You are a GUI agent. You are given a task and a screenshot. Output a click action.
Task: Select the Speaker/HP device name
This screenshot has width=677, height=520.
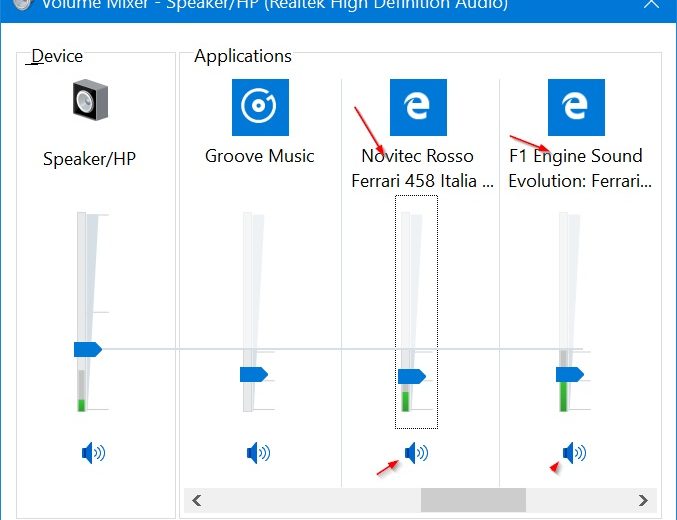pyautogui.click(x=89, y=159)
